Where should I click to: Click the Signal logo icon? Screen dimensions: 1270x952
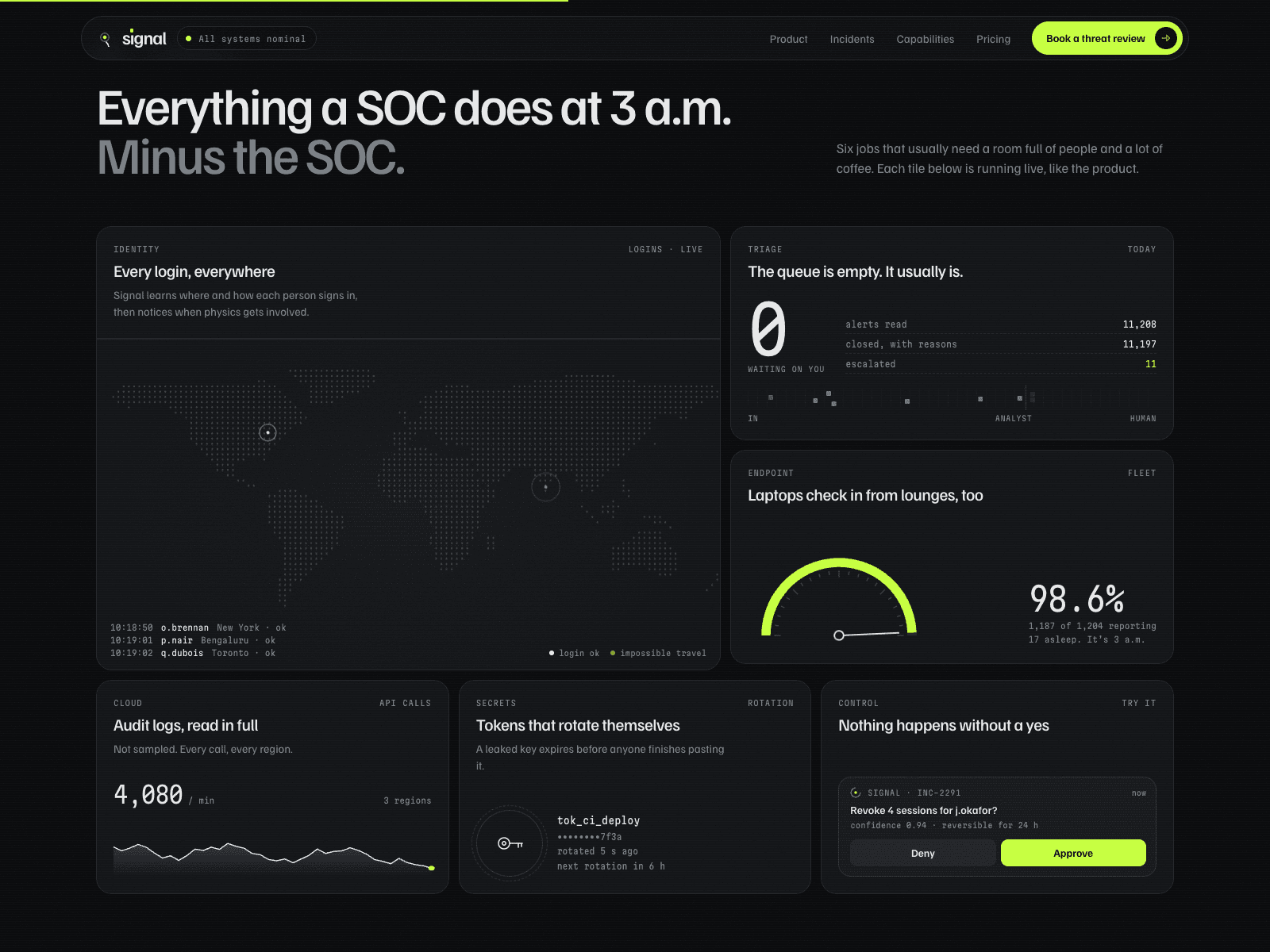(105, 39)
